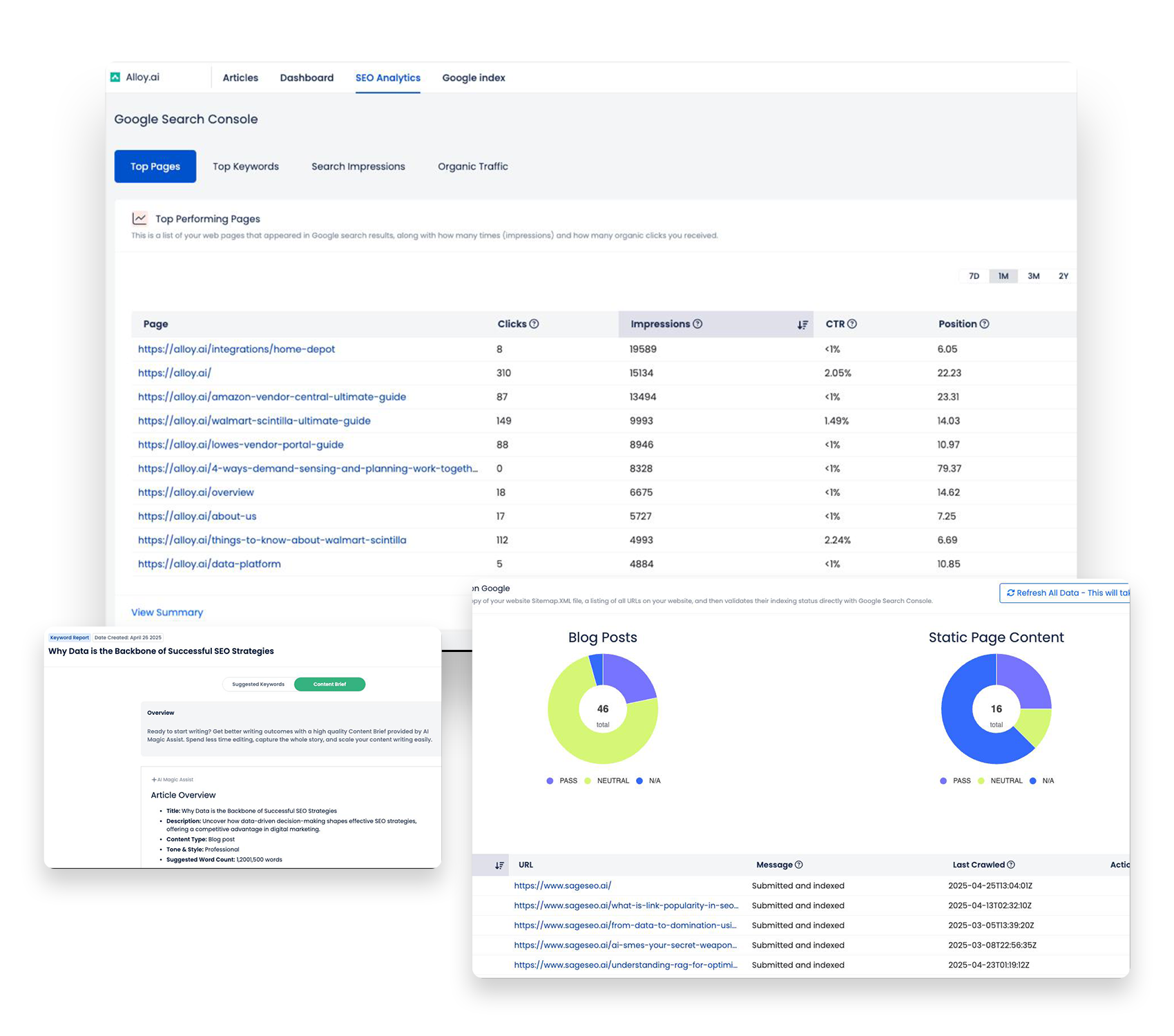Click the Impressions sort descending icon
This screenshot has width=1174, height=1036.
point(802,325)
